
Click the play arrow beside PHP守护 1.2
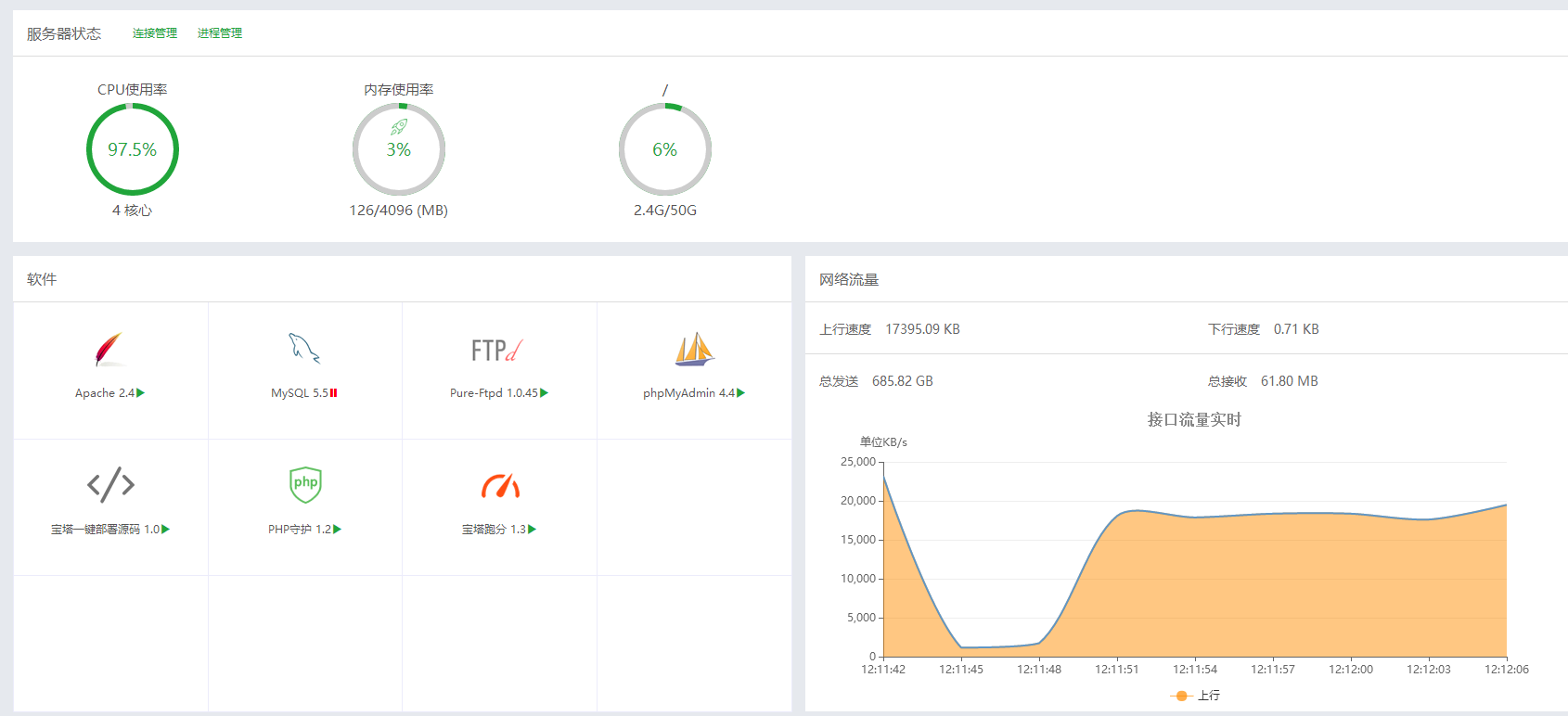pyautogui.click(x=337, y=530)
